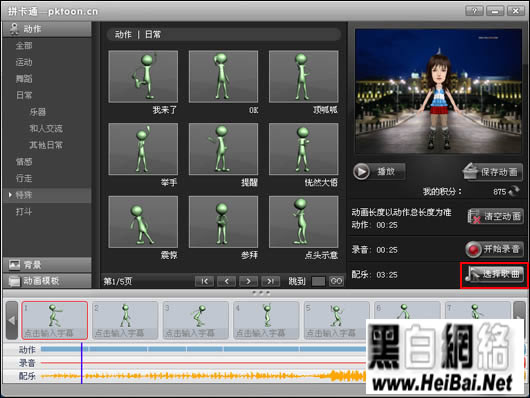Select timeline clip 5
The image size is (530, 398).
pos(337,320)
